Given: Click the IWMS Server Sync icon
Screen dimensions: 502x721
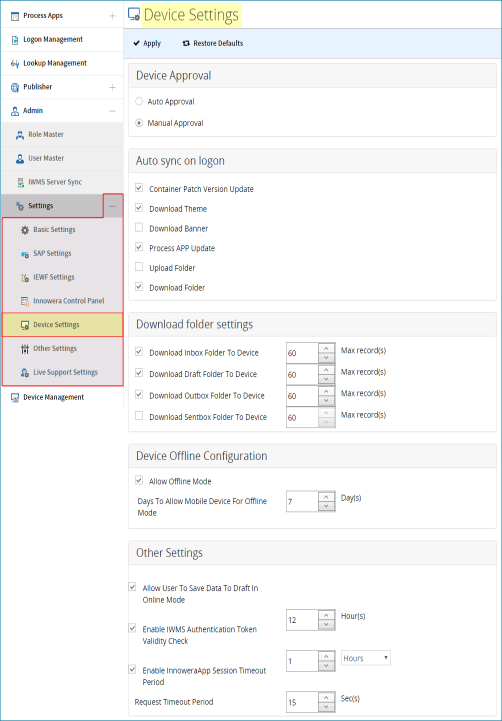Looking at the screenshot, I should point(20,183).
